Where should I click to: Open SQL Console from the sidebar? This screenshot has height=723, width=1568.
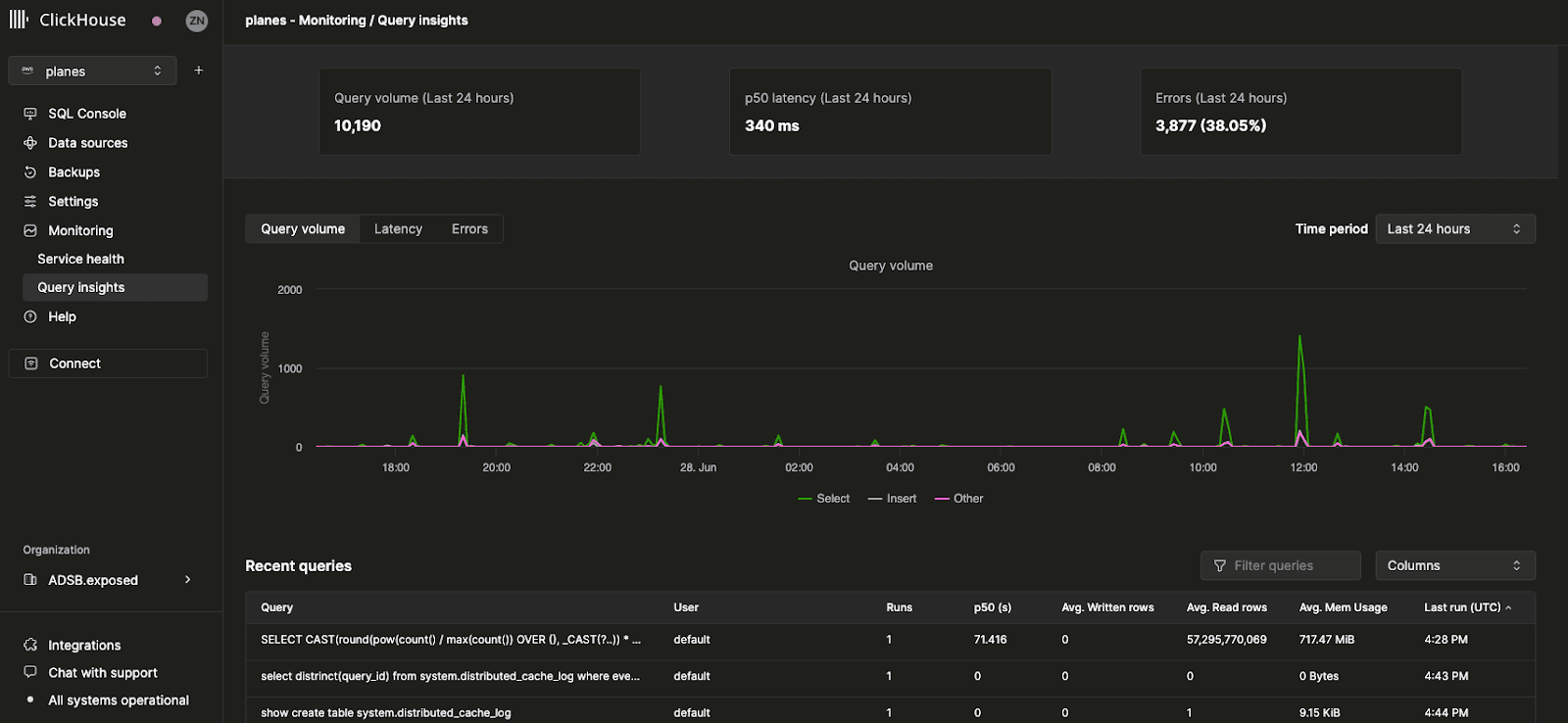[x=87, y=114]
